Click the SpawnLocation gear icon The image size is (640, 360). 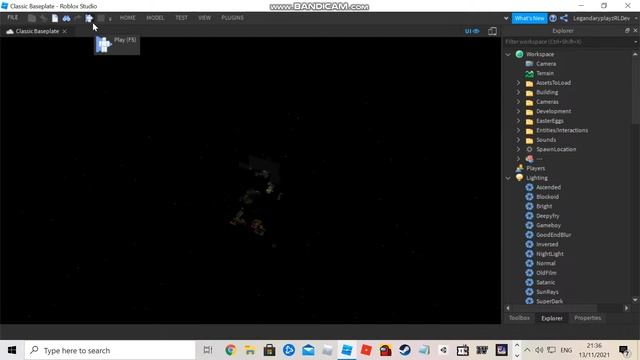click(x=529, y=149)
